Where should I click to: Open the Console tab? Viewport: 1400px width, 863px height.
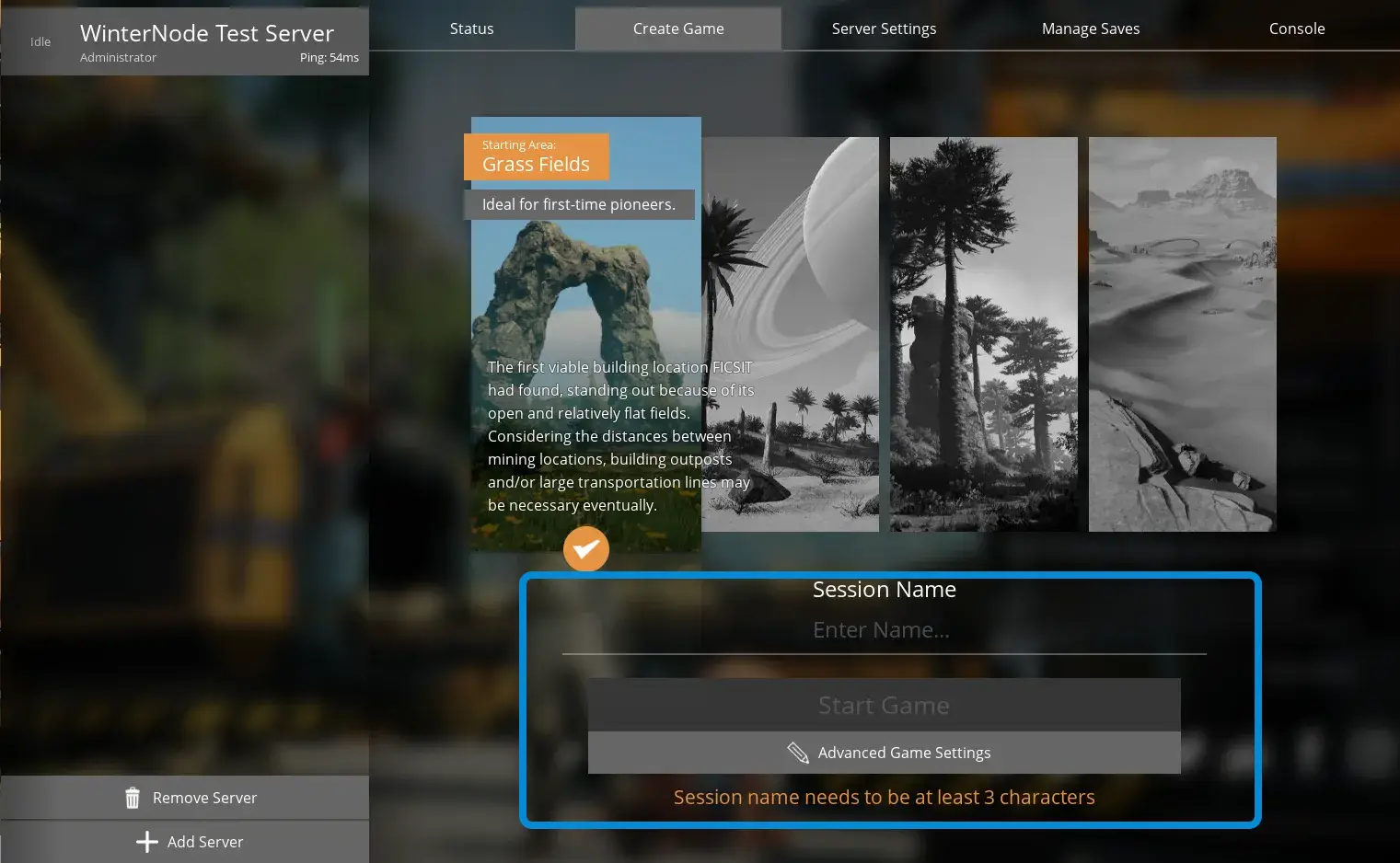(x=1297, y=28)
